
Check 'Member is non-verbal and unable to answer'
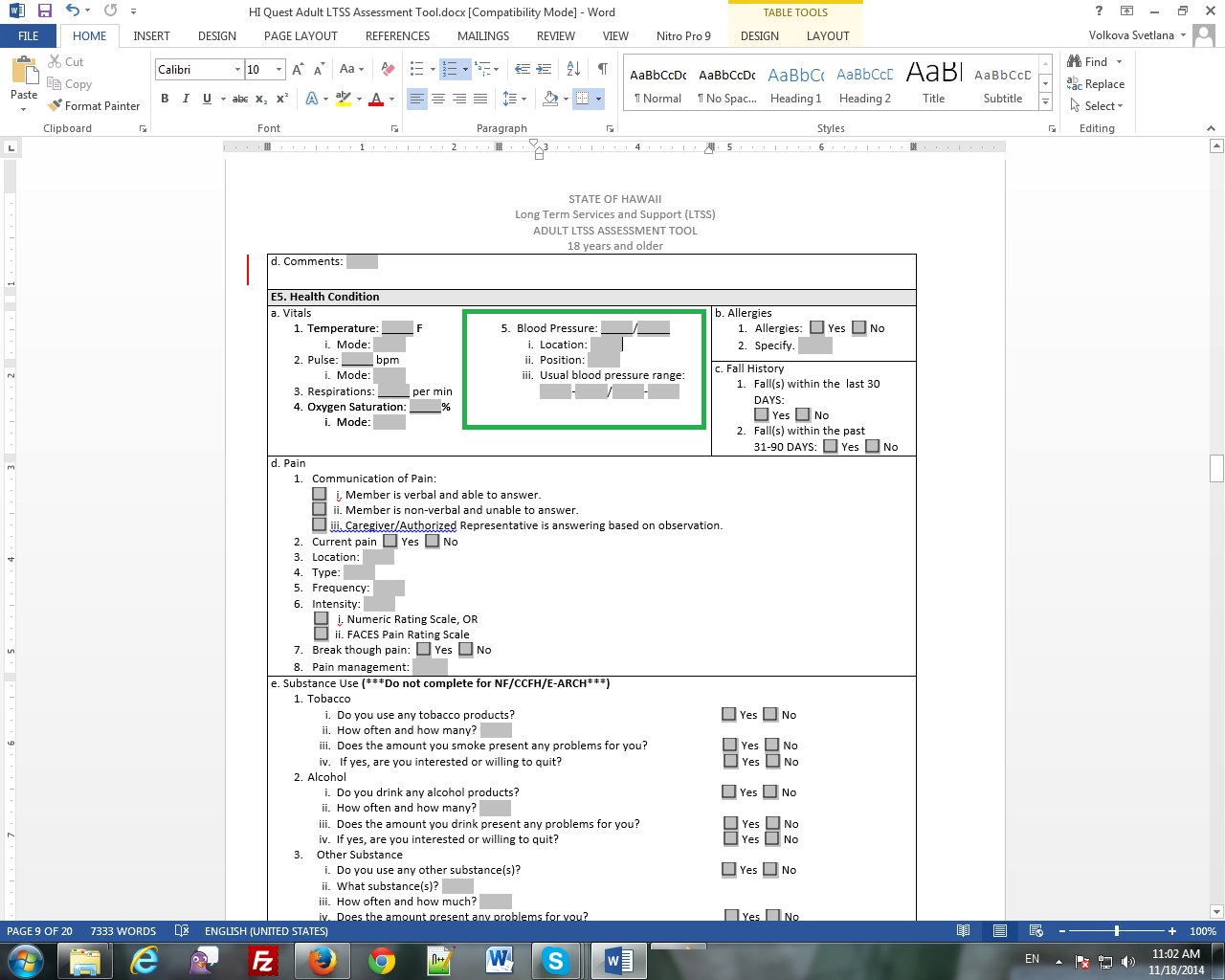(x=320, y=509)
